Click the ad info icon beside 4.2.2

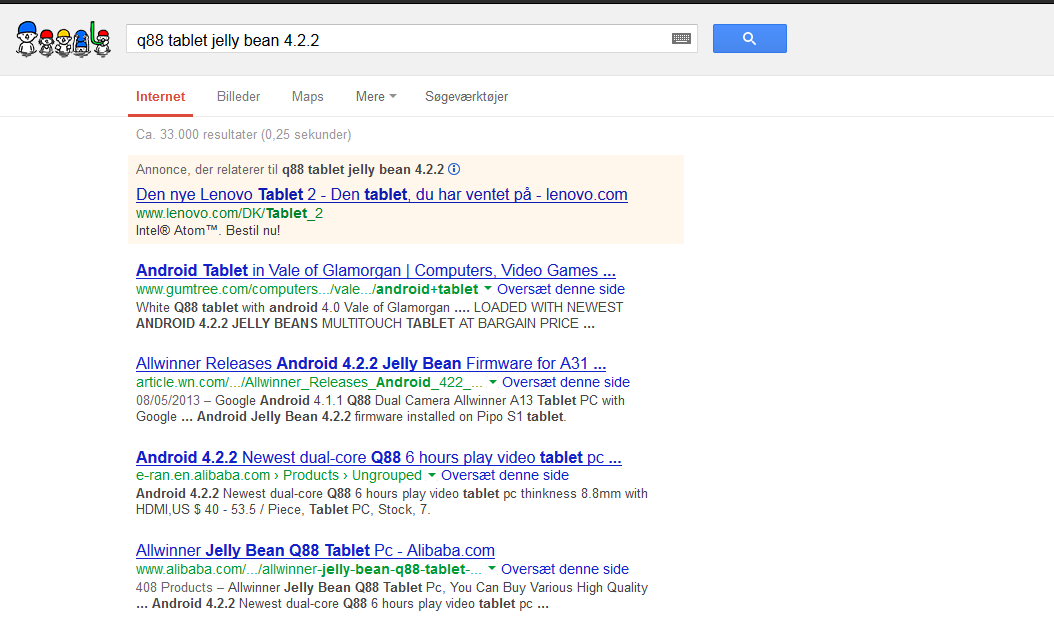coord(454,169)
